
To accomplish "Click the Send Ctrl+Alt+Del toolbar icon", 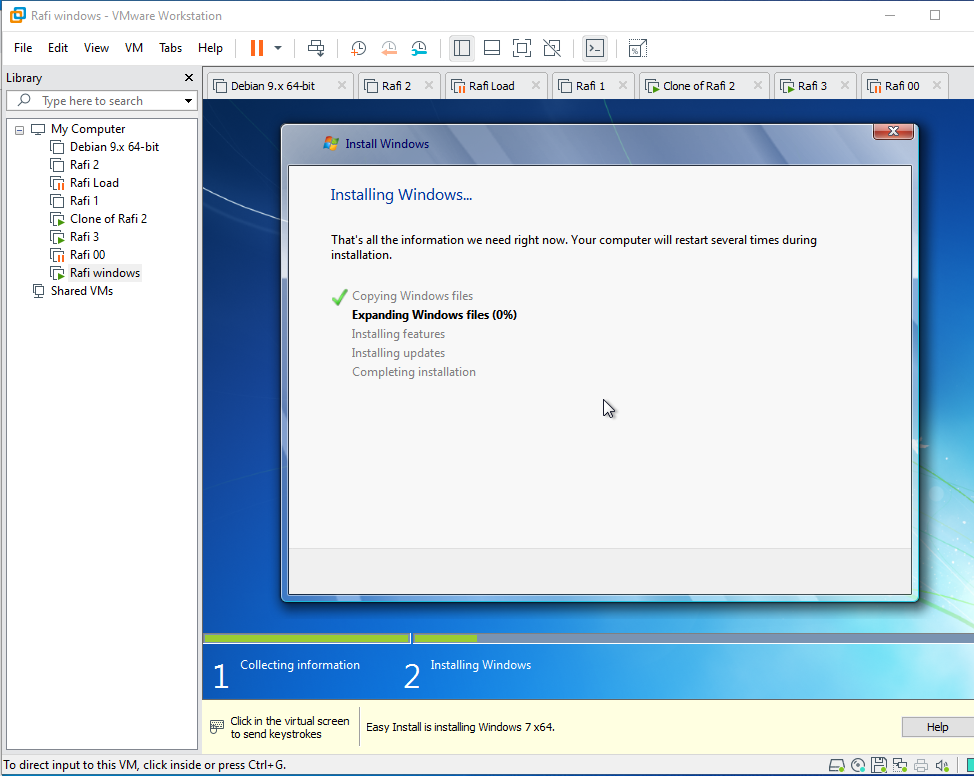I will 316,48.
